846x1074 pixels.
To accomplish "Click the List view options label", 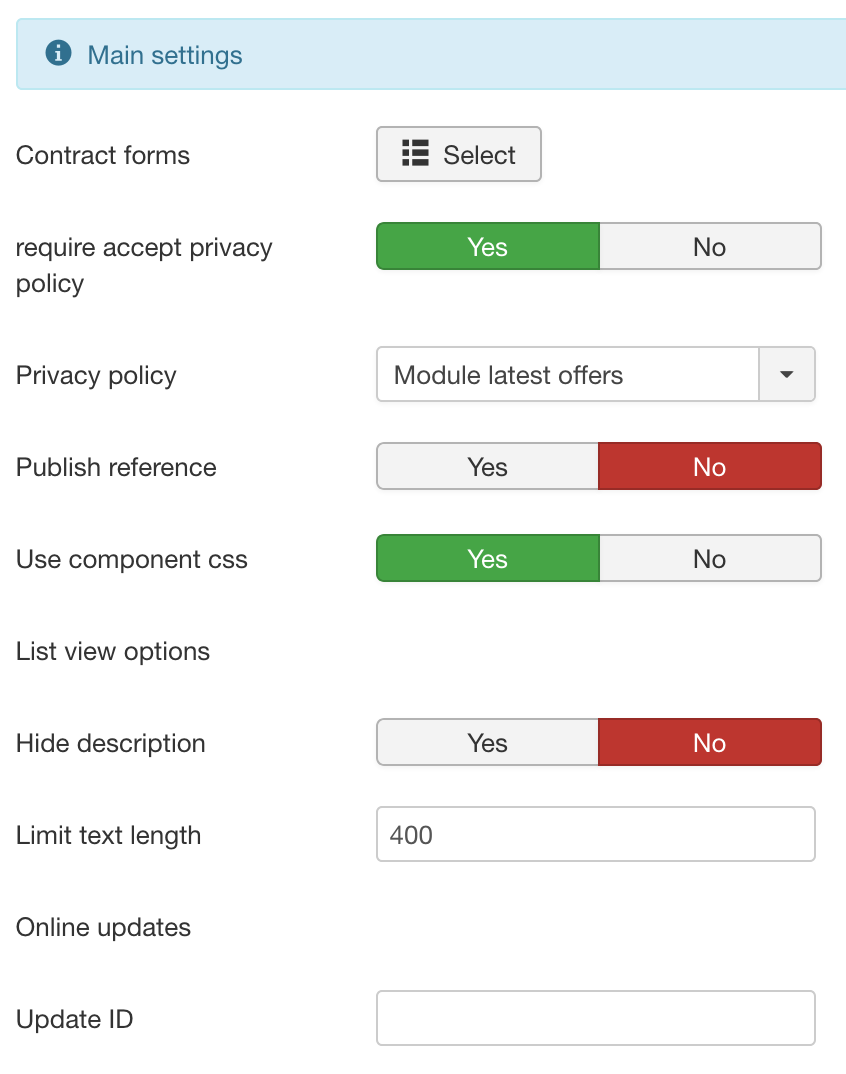I will pyautogui.click(x=113, y=651).
